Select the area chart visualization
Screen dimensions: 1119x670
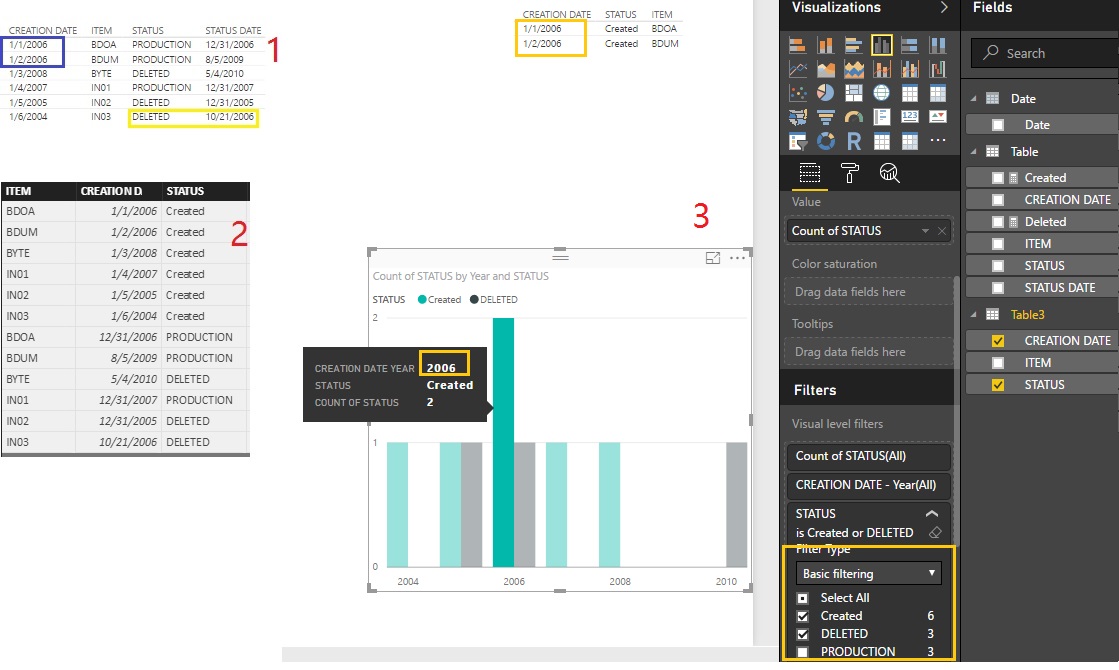tap(826, 69)
